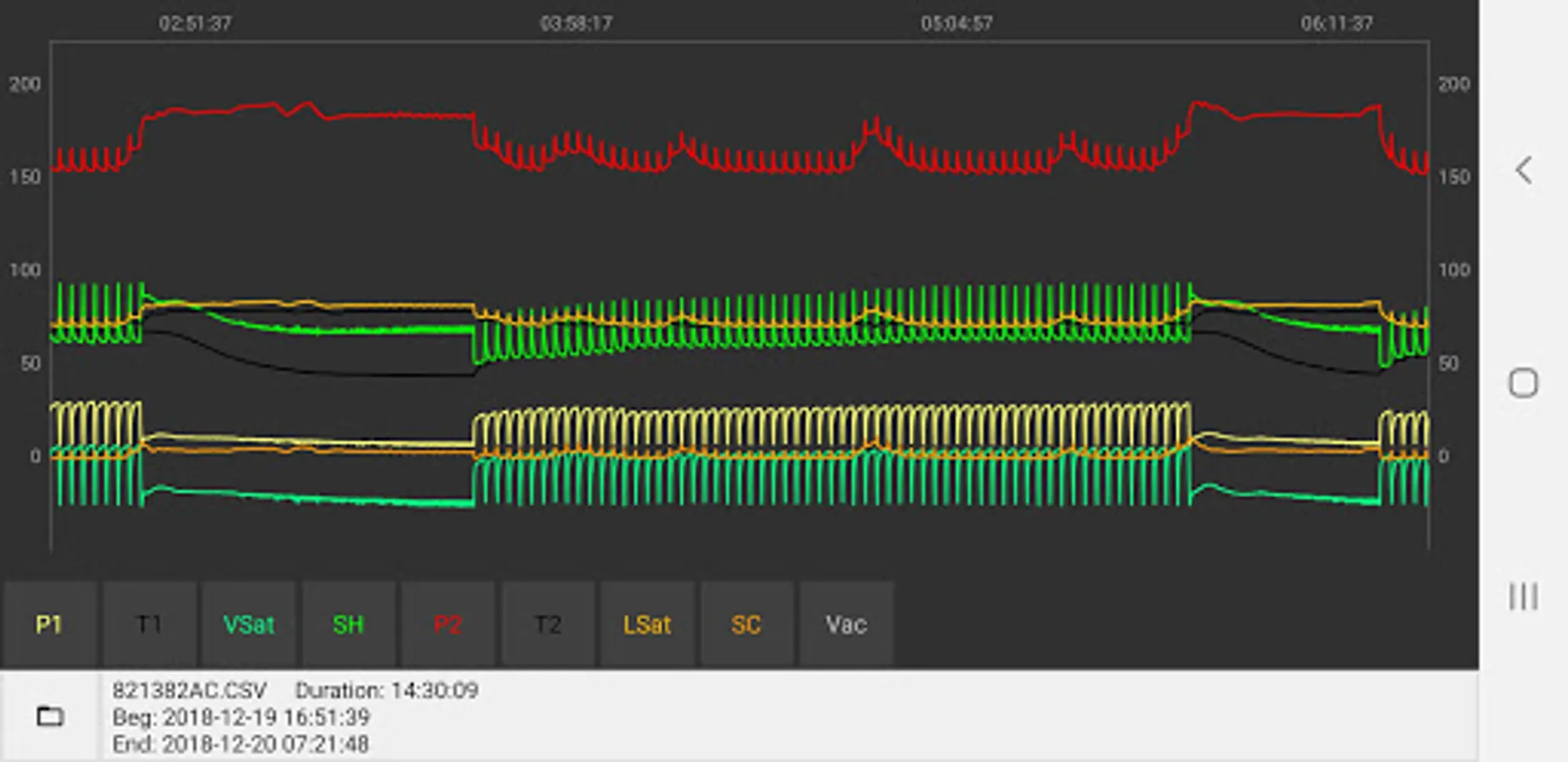
Task: Select the End: 2018-12-20 07:21:48 line
Action: click(241, 744)
